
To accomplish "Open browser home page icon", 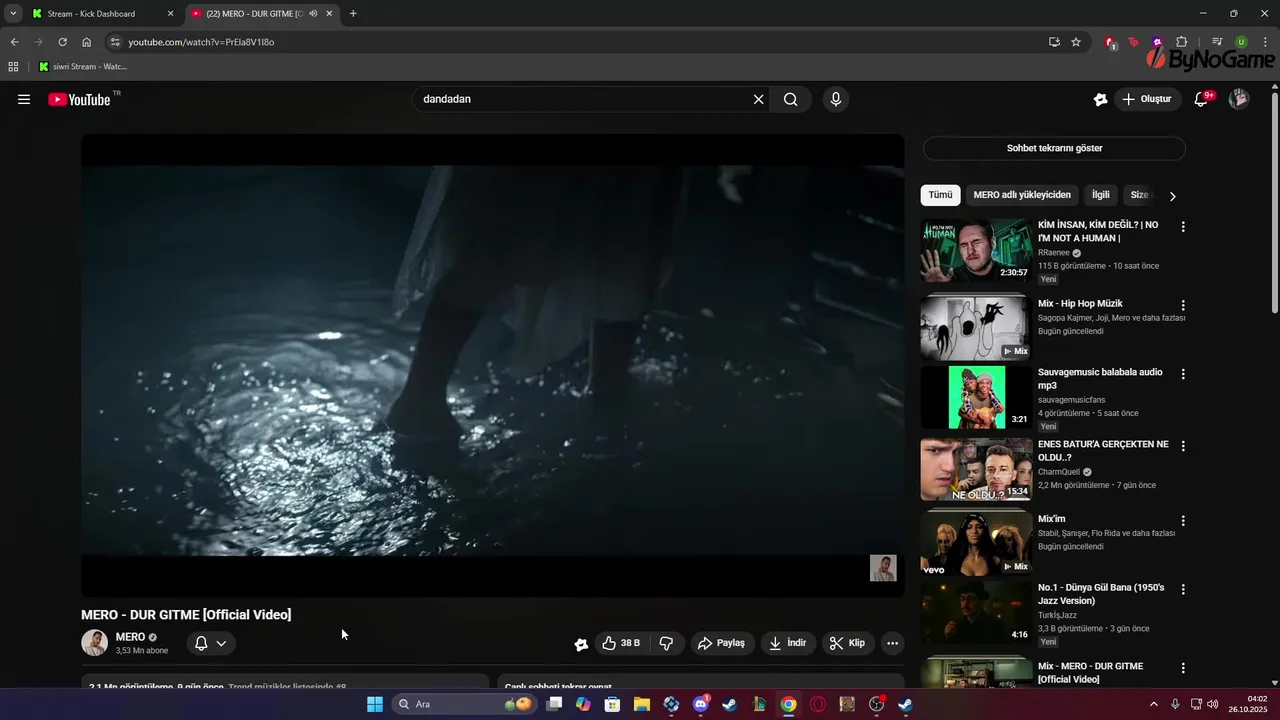I will (x=87, y=42).
